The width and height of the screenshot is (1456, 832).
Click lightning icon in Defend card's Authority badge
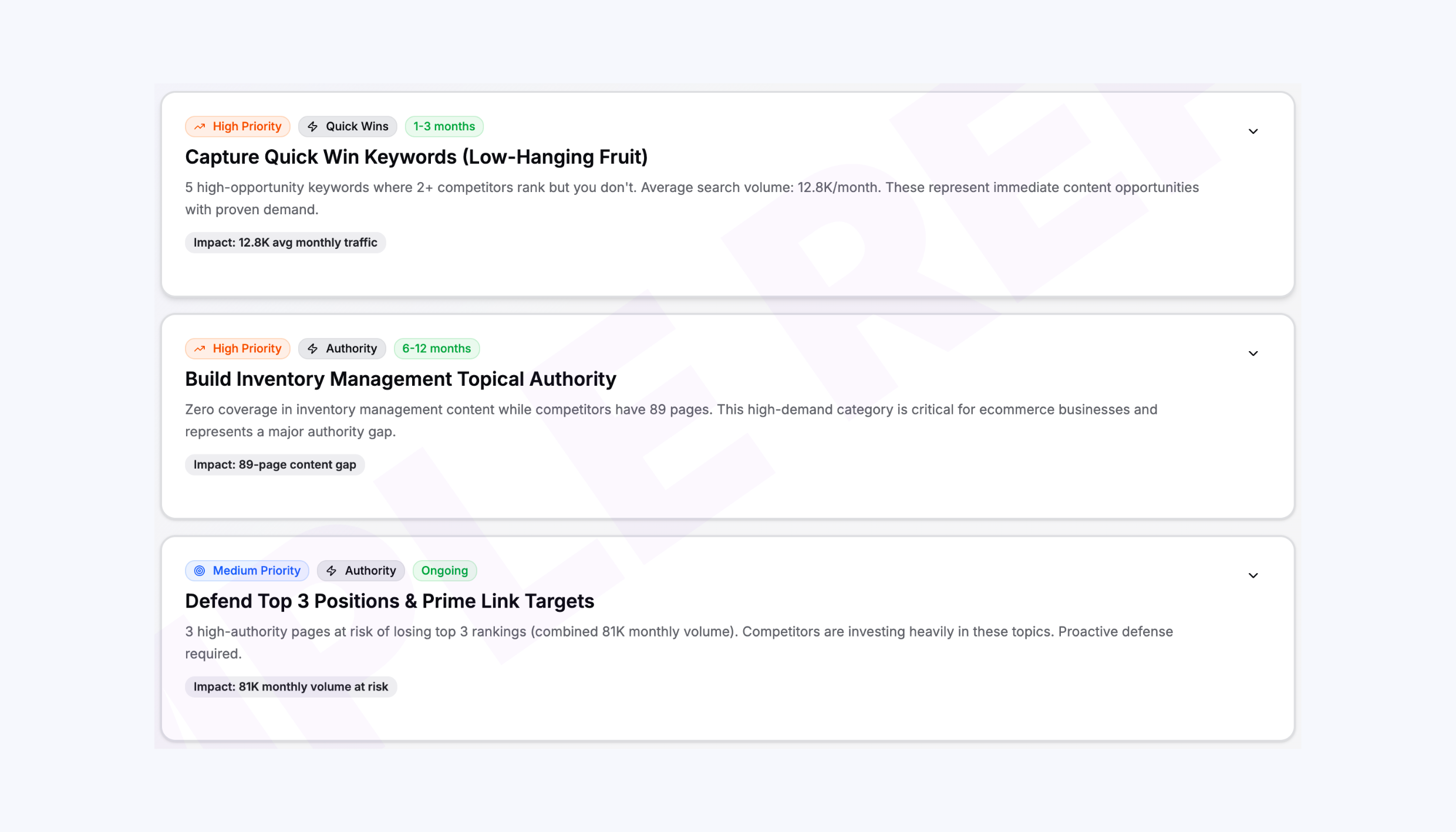332,571
